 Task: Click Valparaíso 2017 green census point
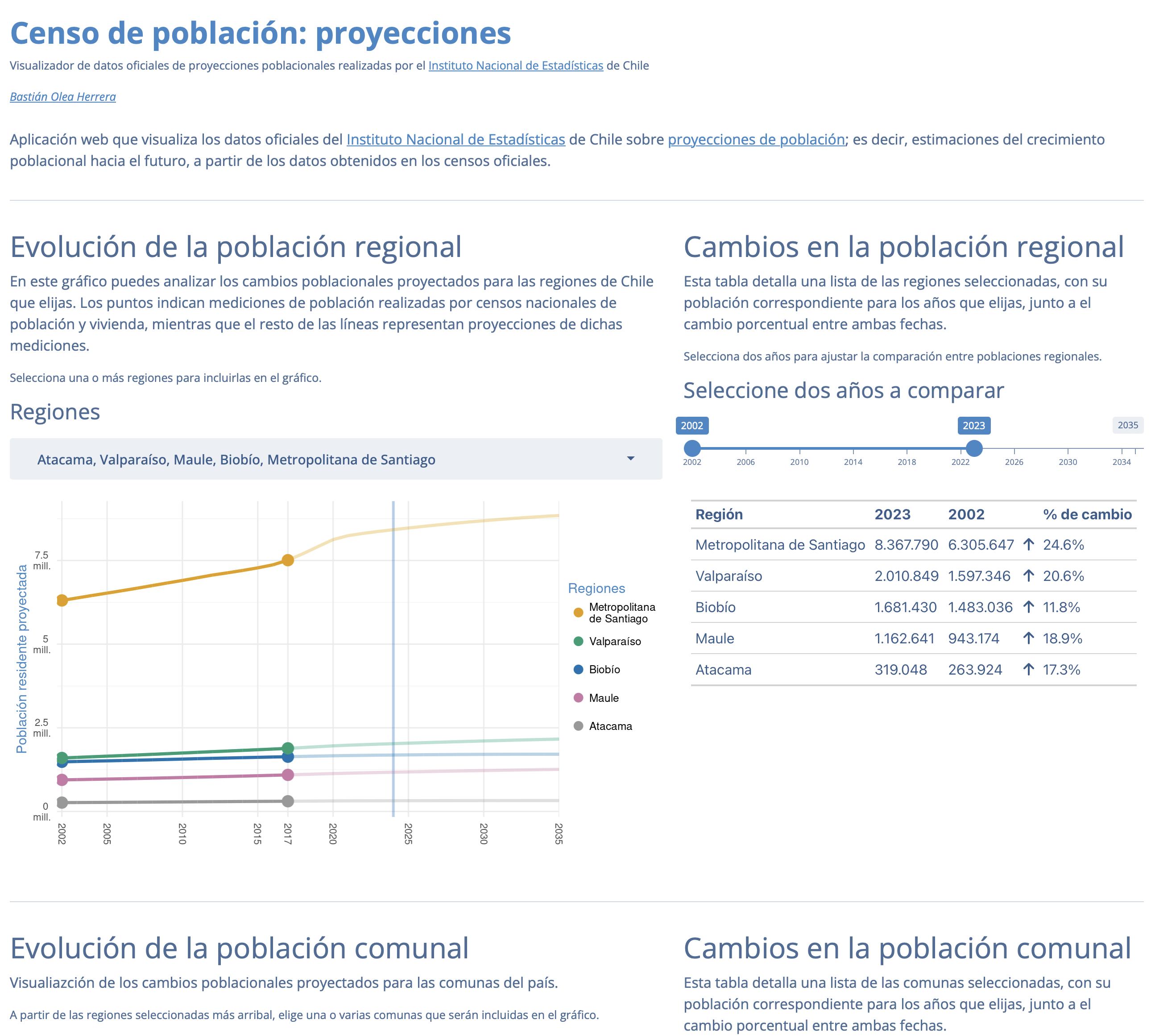tap(288, 748)
